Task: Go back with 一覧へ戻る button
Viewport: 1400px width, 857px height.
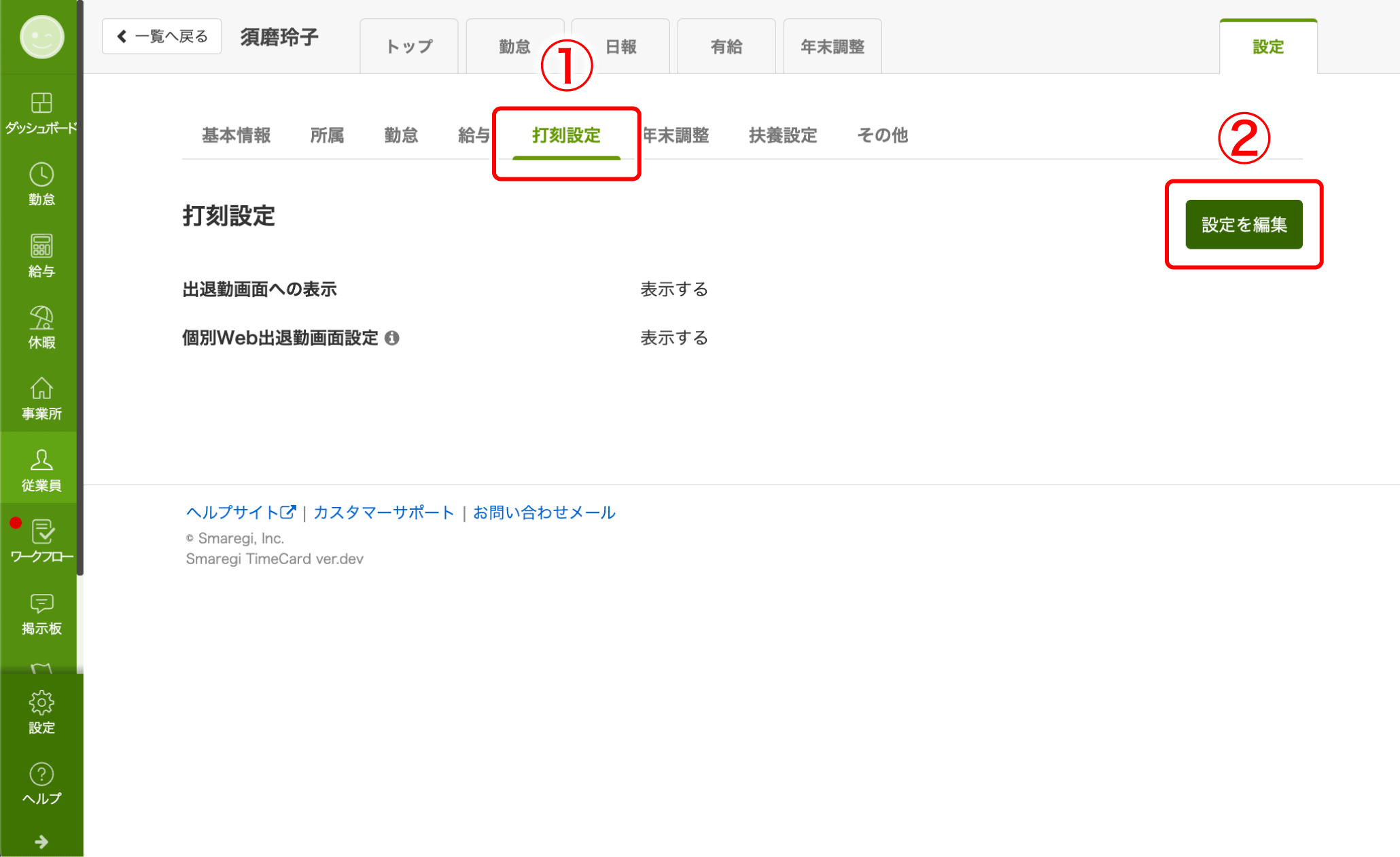Action: [162, 37]
